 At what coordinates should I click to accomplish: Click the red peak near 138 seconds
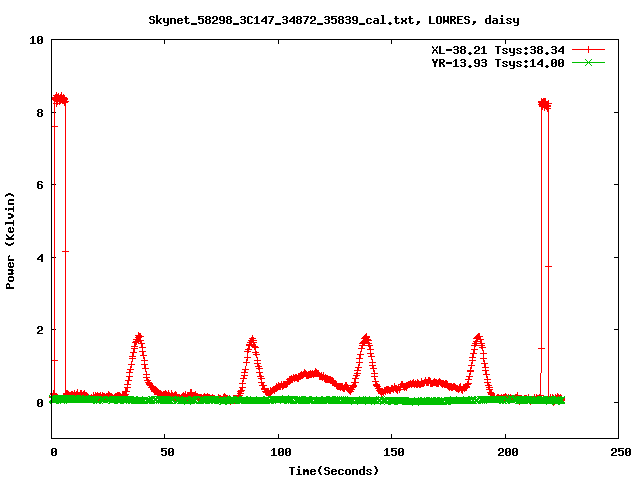[x=366, y=339]
